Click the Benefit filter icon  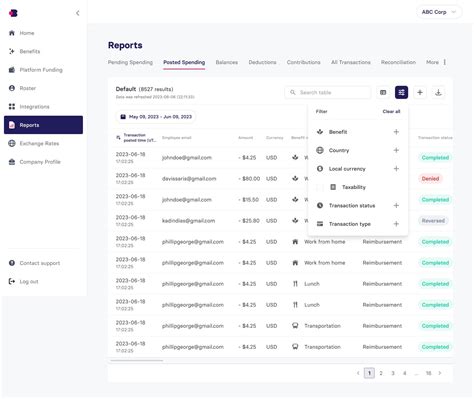click(x=320, y=132)
